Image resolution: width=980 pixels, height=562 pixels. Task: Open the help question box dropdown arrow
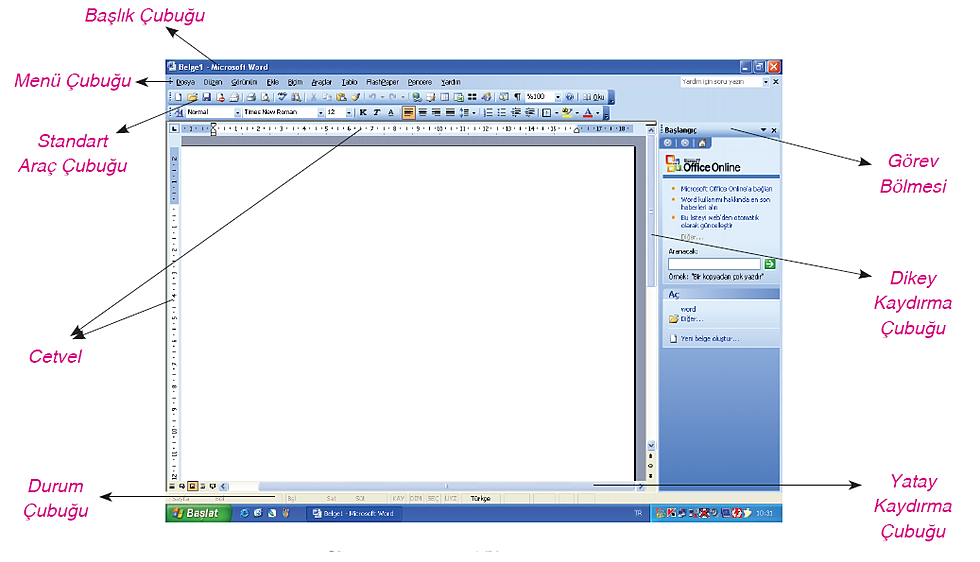766,82
